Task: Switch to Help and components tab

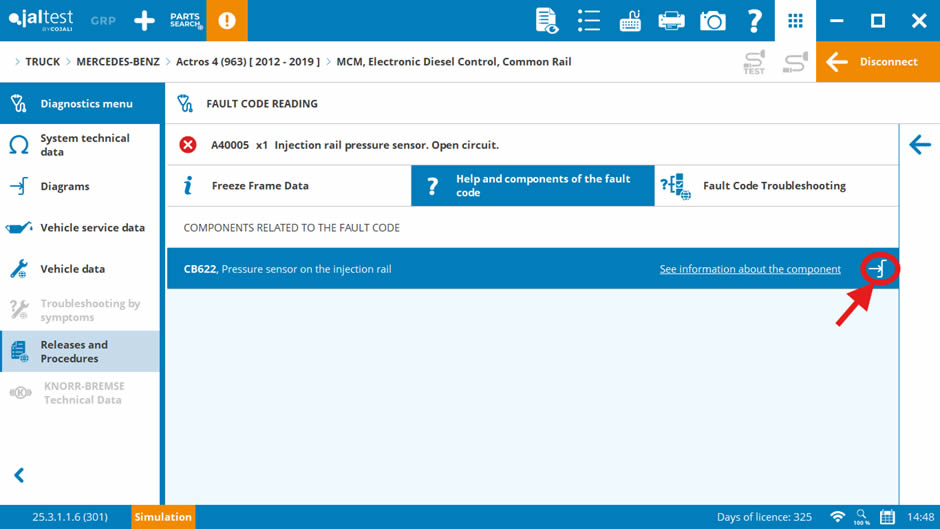Action: coord(532,186)
